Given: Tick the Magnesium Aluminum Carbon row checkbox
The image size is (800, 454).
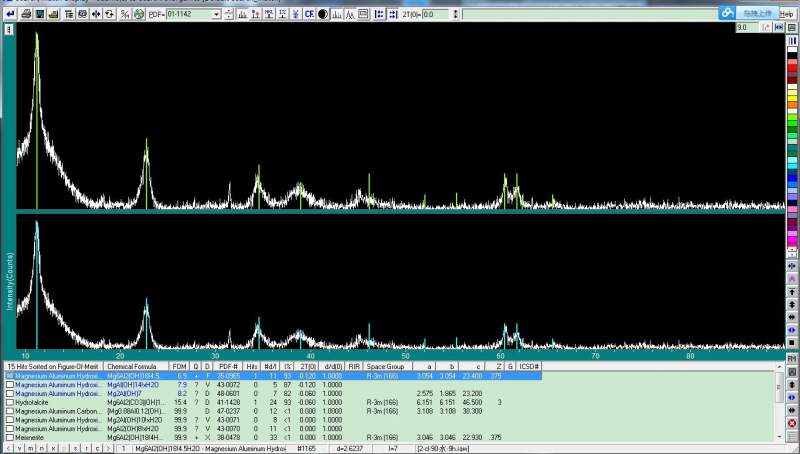Looking at the screenshot, I should pyautogui.click(x=10, y=411).
